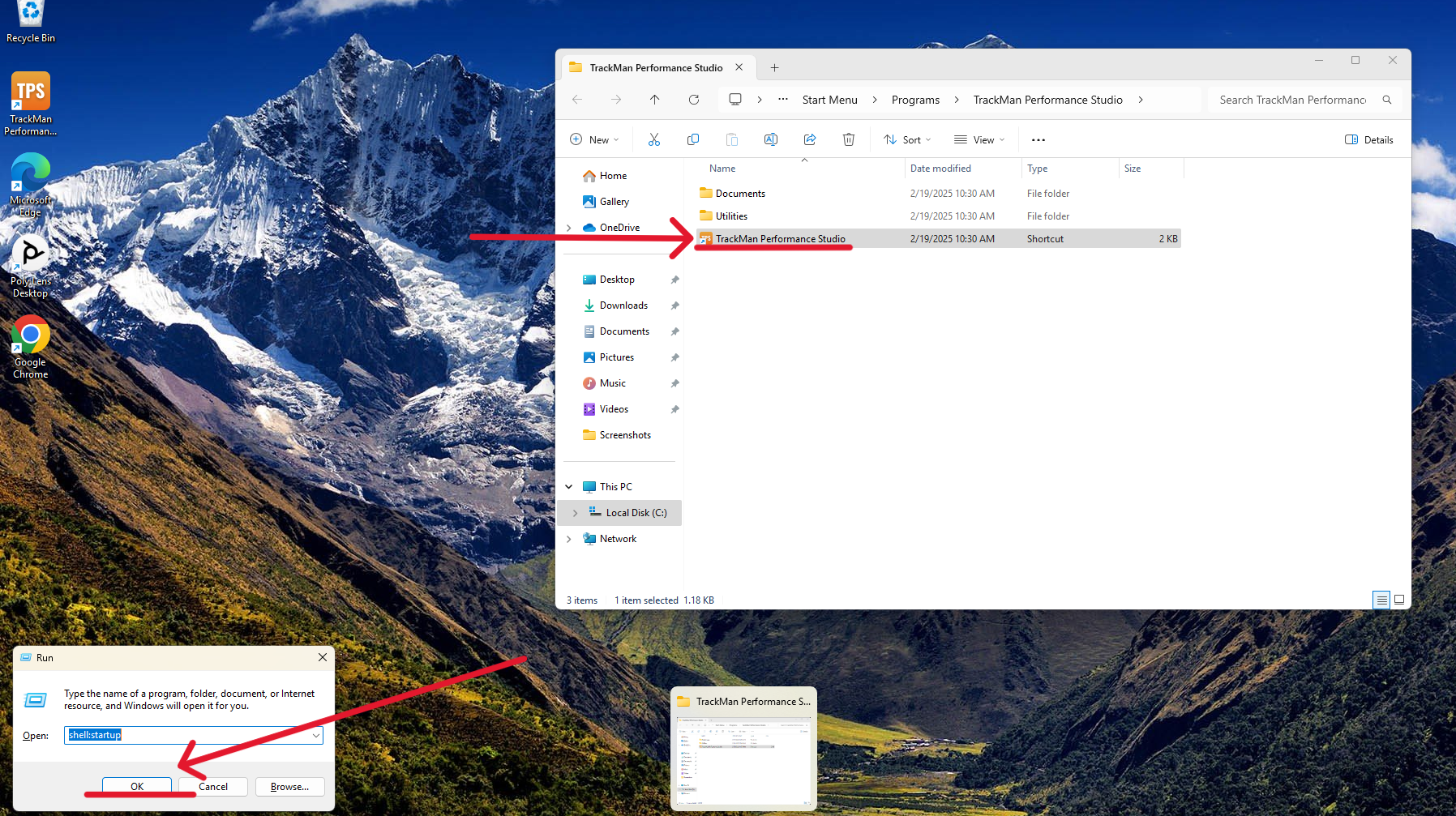
Task: Expand the OneDrive tree node
Action: [x=569, y=228]
